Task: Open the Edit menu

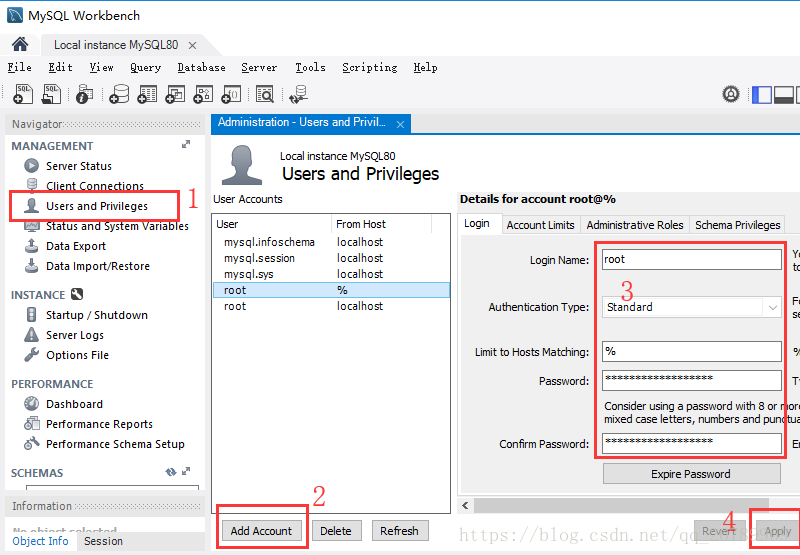Action: [60, 67]
